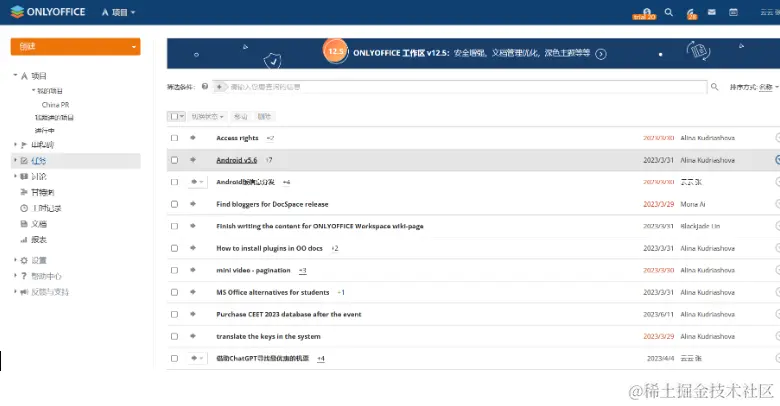Viewport: 780px width, 406px height.
Task: Open 里程碑 in the sidebar
Action: click(42, 145)
